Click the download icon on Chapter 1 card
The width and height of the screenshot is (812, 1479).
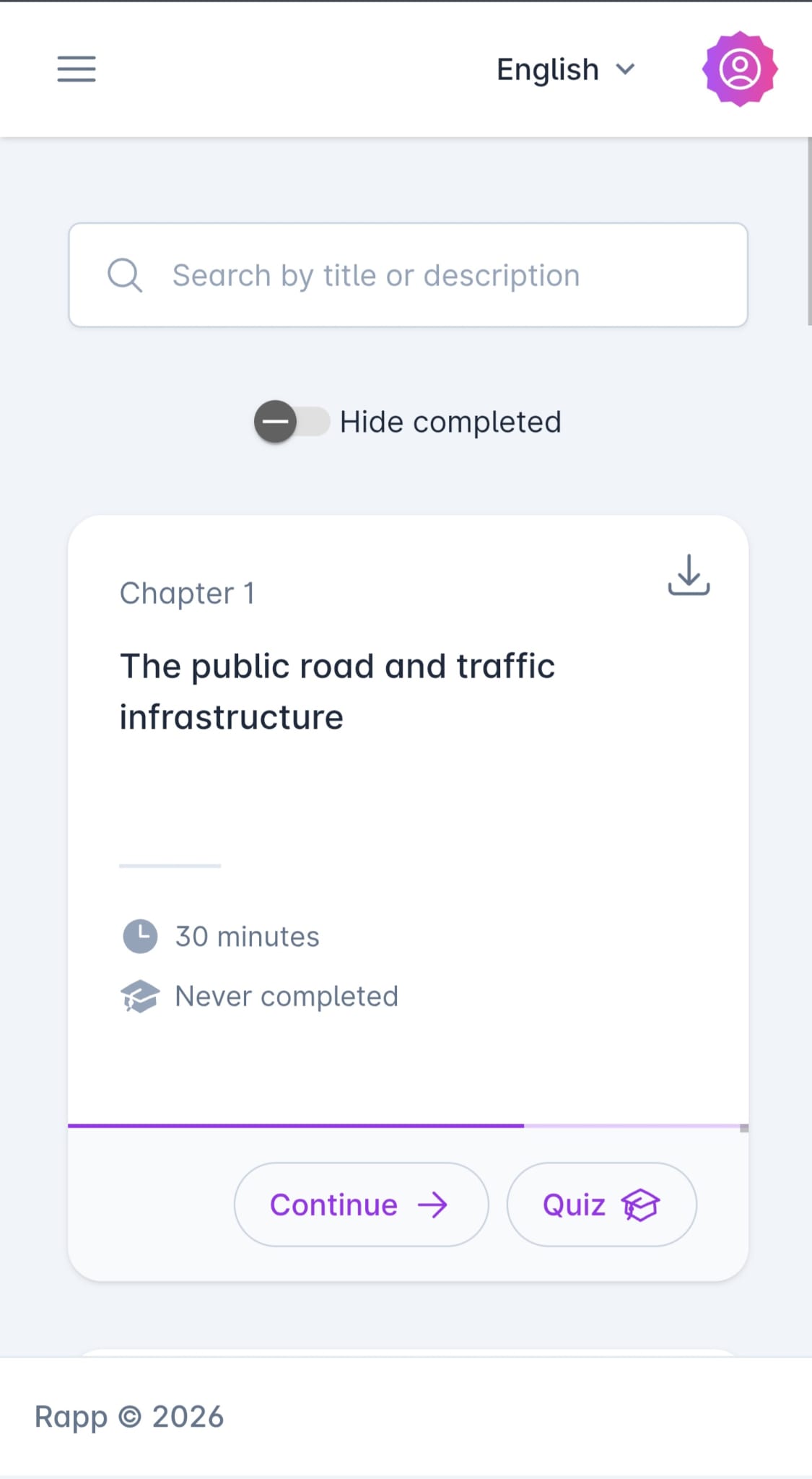[688, 576]
